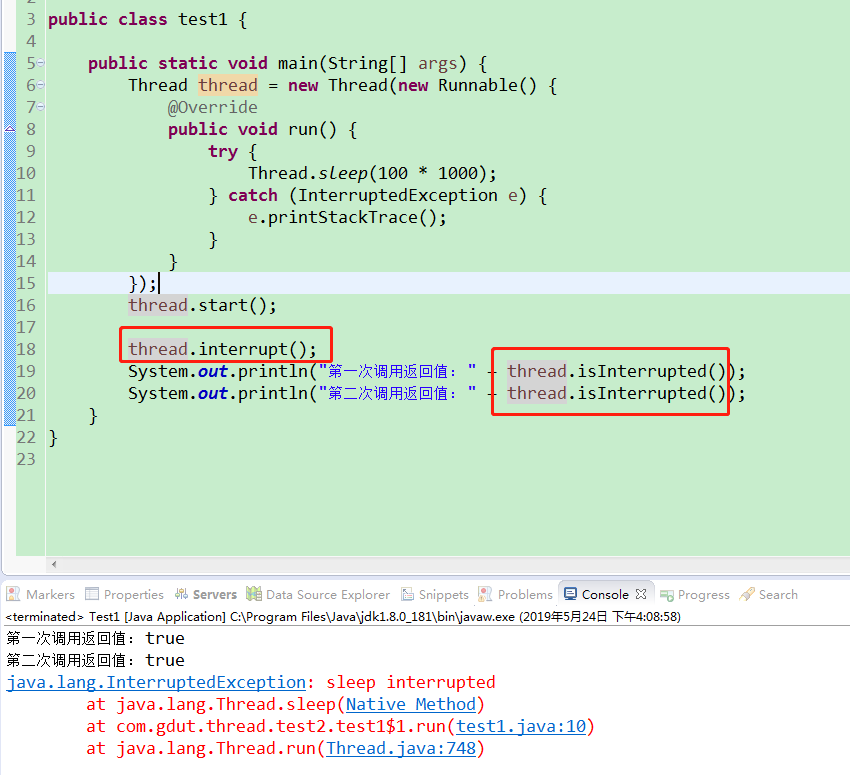This screenshot has width=850, height=775.
Task: Follow the Native Method stack trace link
Action: tap(410, 704)
